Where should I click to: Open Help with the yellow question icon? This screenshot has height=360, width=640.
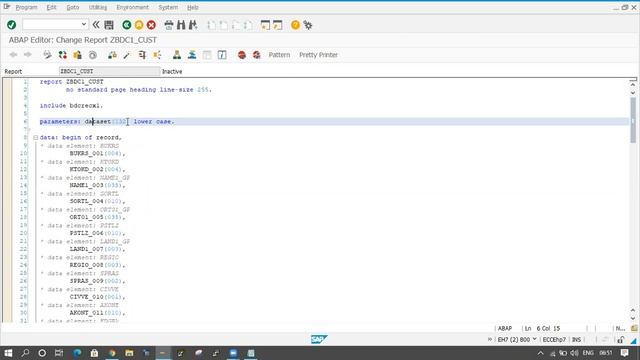295,25
